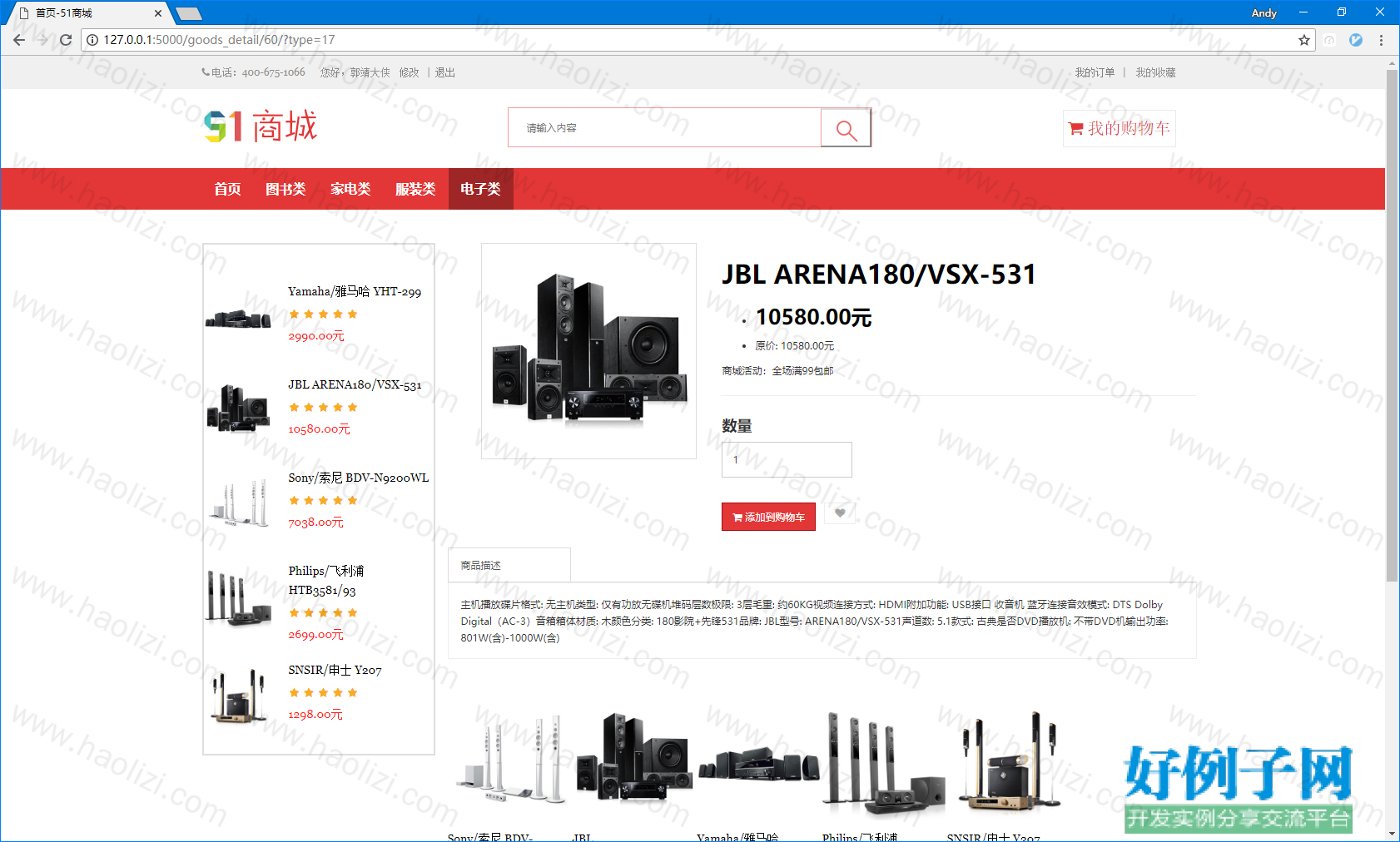This screenshot has width=1400, height=842.
Task: Click the sidebar SNSIR/申士 Y207 title
Action: (335, 670)
